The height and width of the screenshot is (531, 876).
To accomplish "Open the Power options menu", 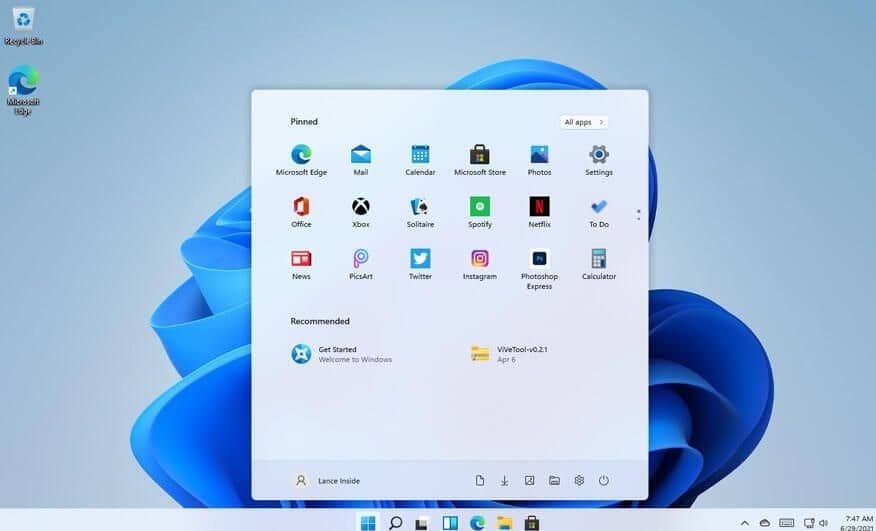I will point(604,481).
